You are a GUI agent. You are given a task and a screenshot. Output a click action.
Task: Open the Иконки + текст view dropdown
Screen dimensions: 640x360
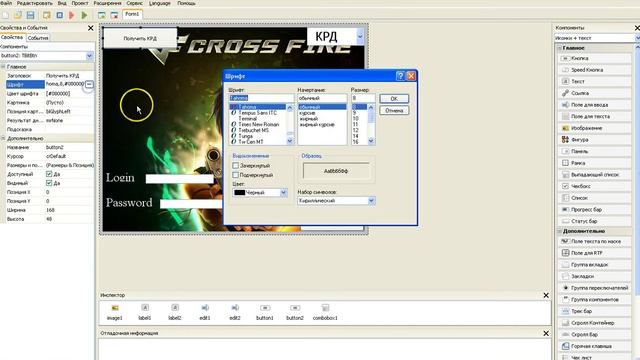(x=637, y=38)
